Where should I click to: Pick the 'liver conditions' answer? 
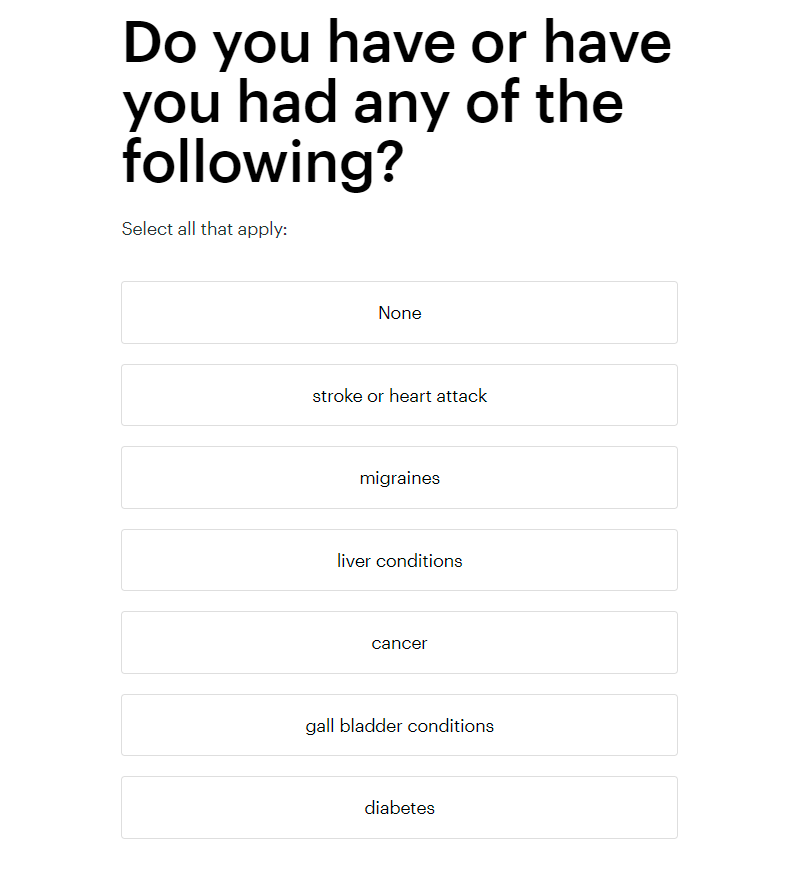pos(399,560)
